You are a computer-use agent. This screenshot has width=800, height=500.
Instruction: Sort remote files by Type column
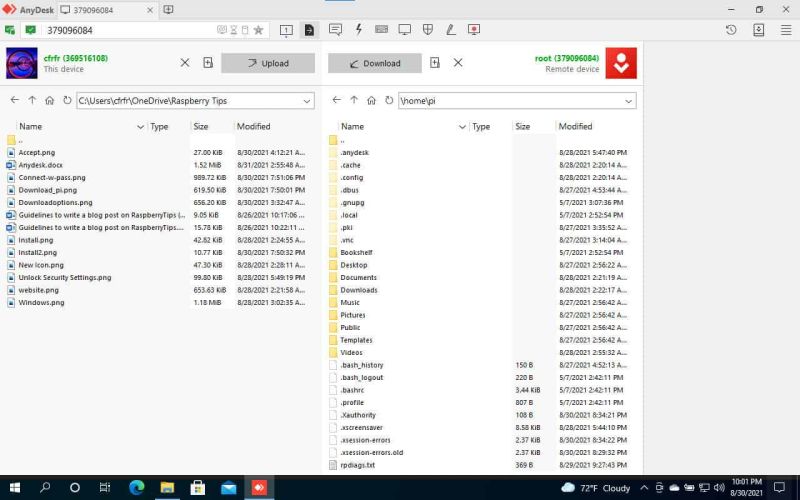481,127
